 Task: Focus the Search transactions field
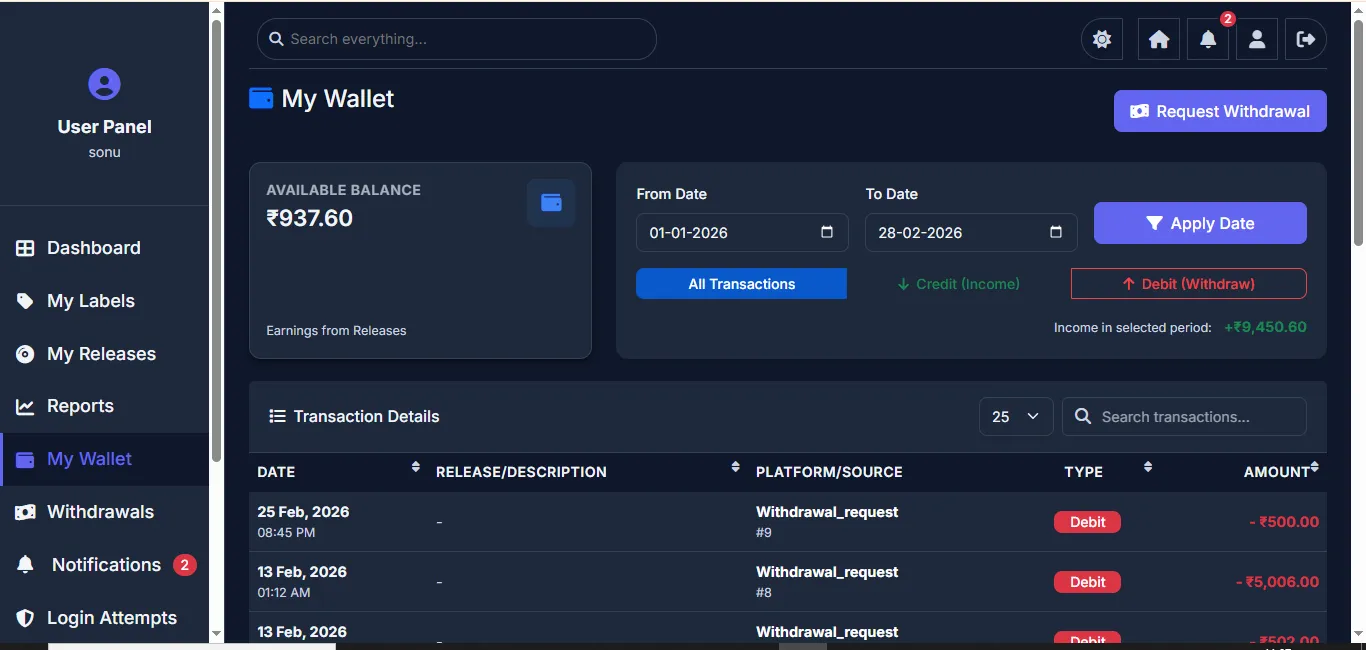coord(1184,416)
